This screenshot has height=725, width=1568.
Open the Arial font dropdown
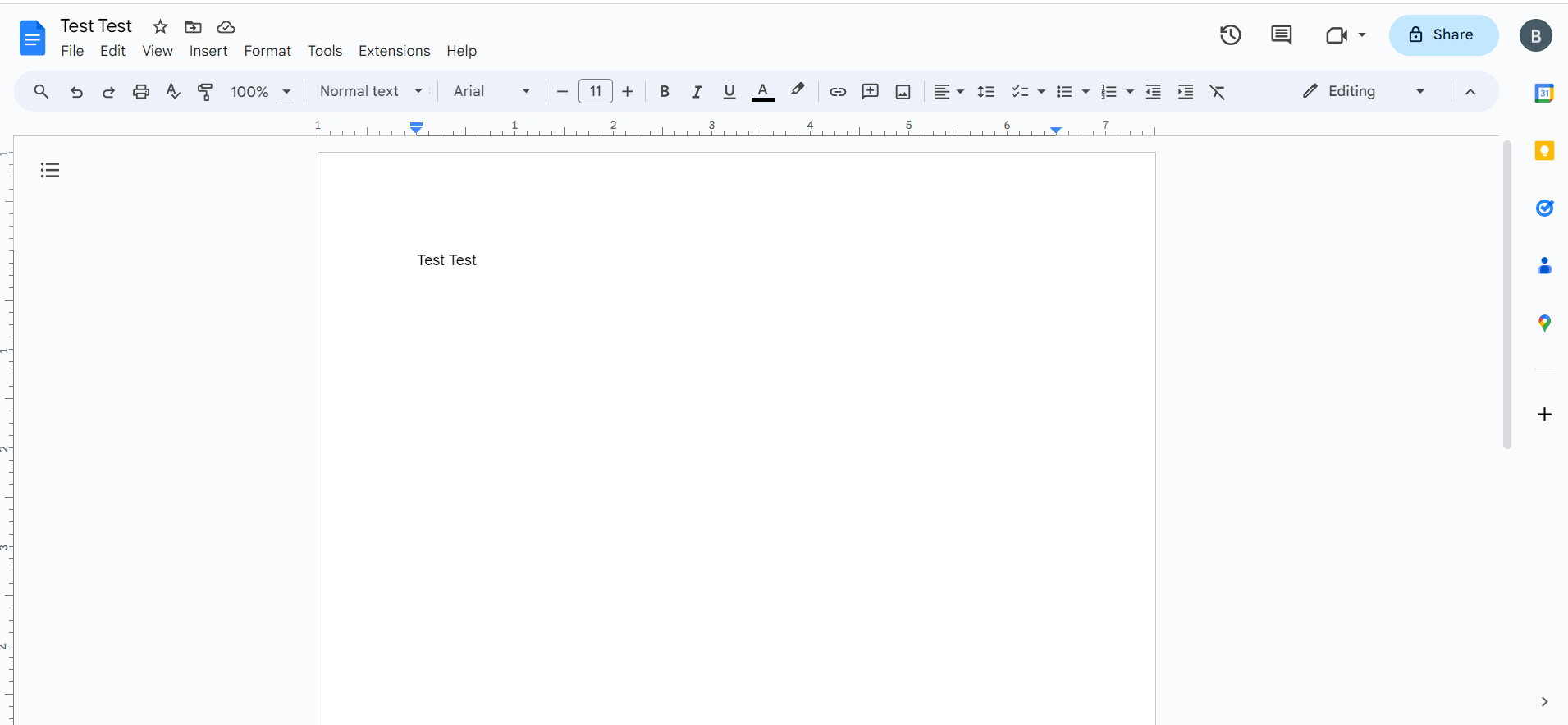click(x=491, y=91)
